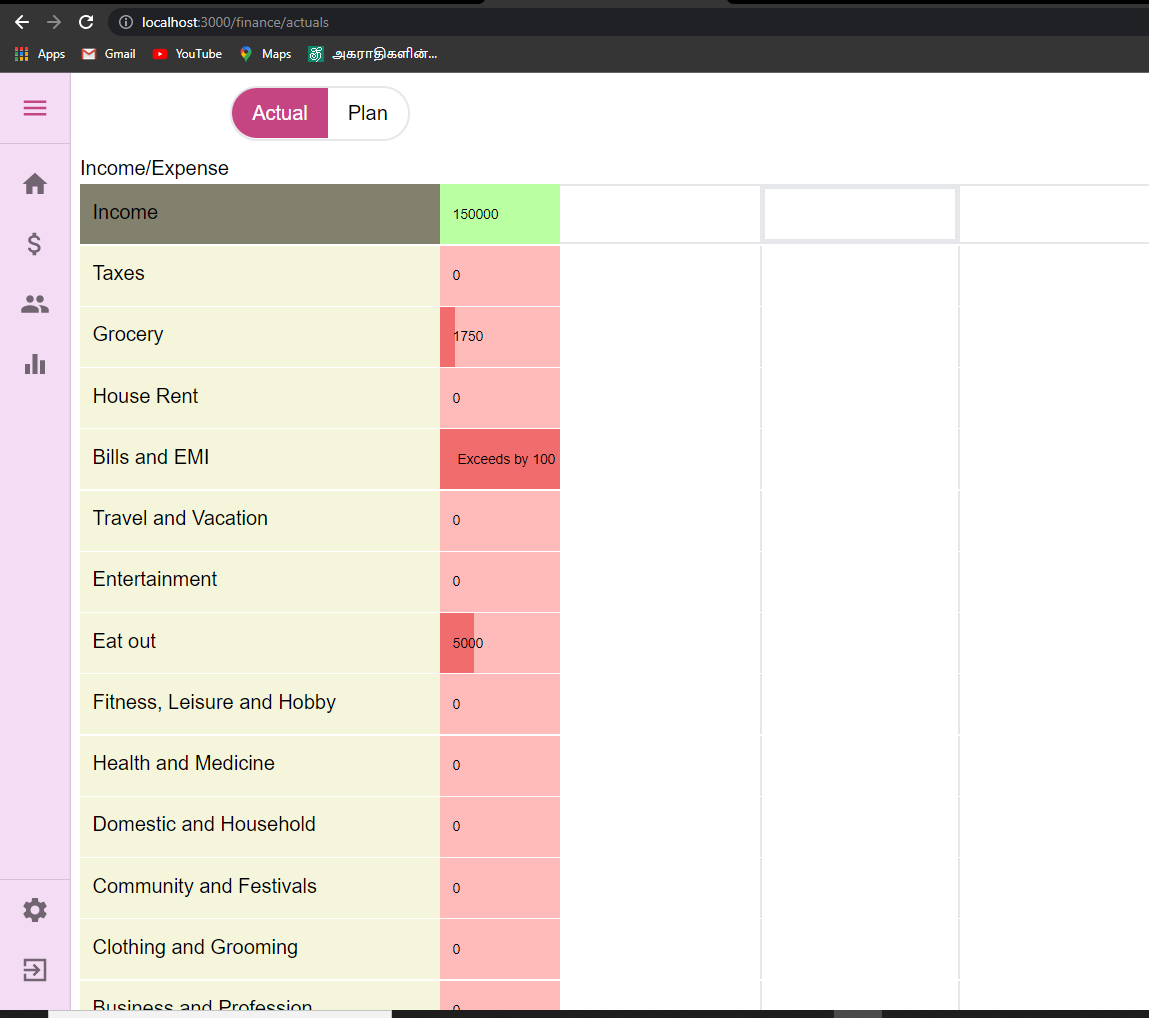Click the Grocery amount bar 1750
The image size is (1149, 1018).
[x=500, y=336]
